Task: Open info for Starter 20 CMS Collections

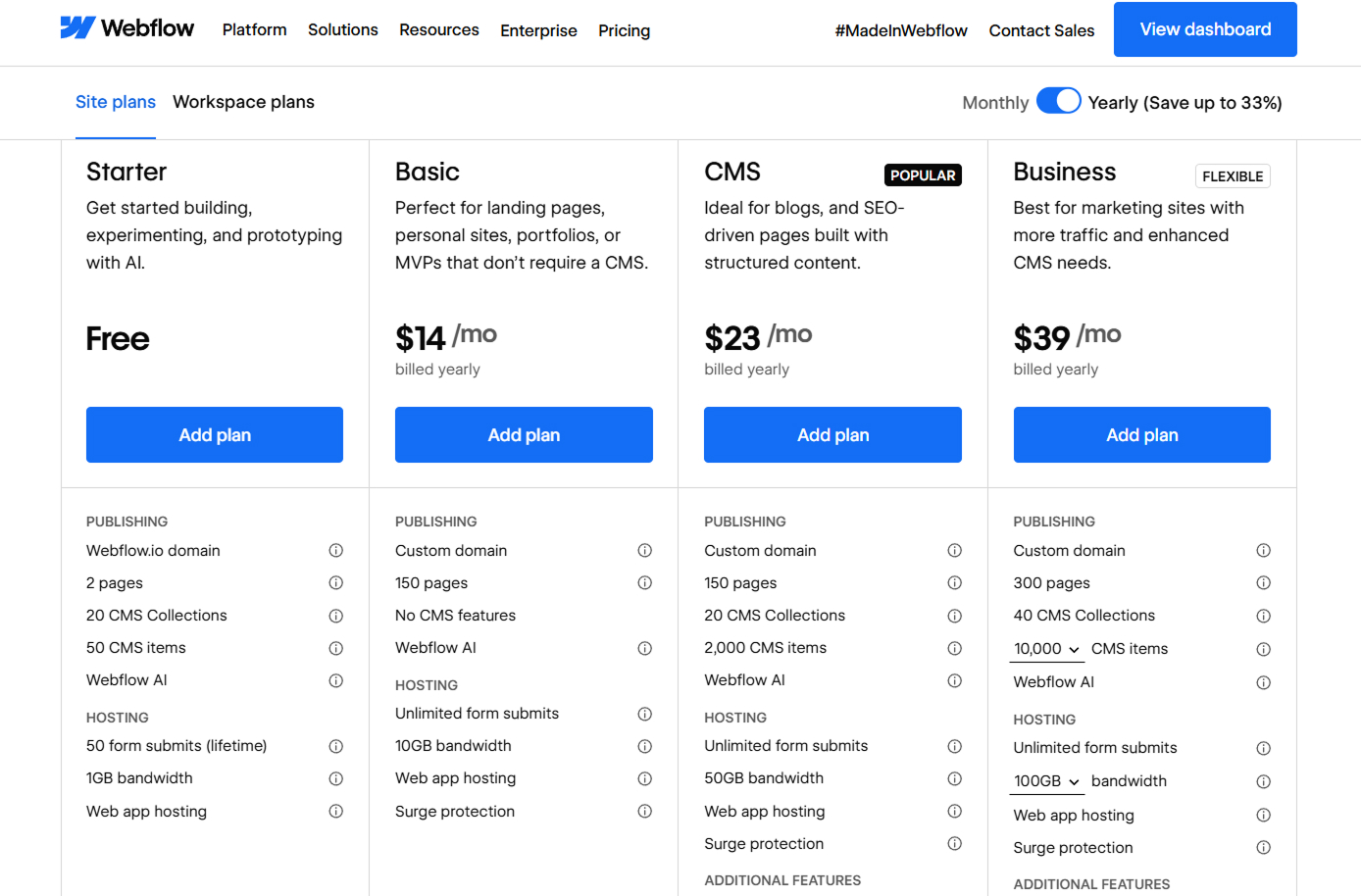Action: click(x=336, y=616)
